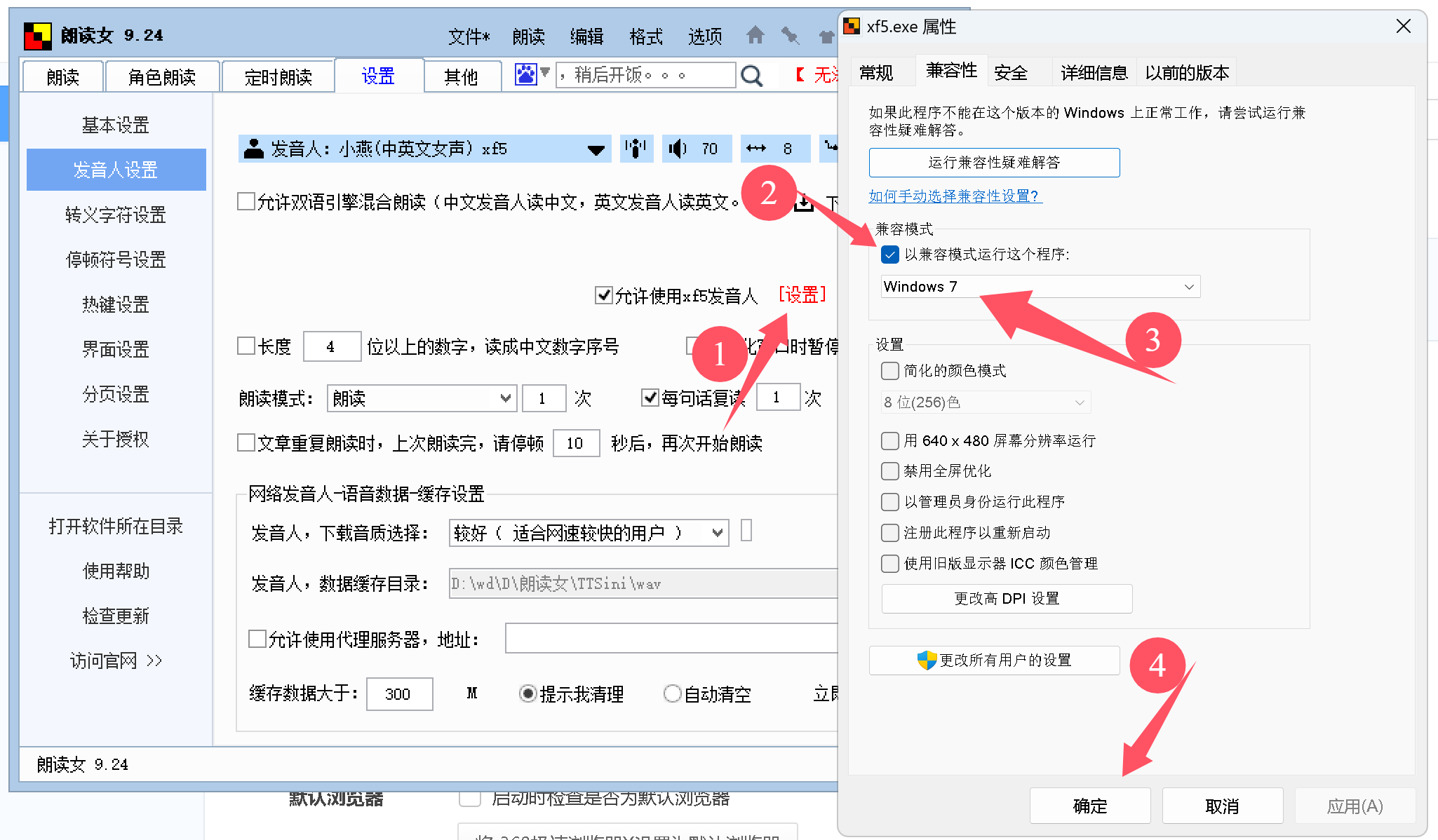The width and height of the screenshot is (1438, 840).
Task: Enable 简化的颜色模式 checkbox
Action: pyautogui.click(x=889, y=370)
